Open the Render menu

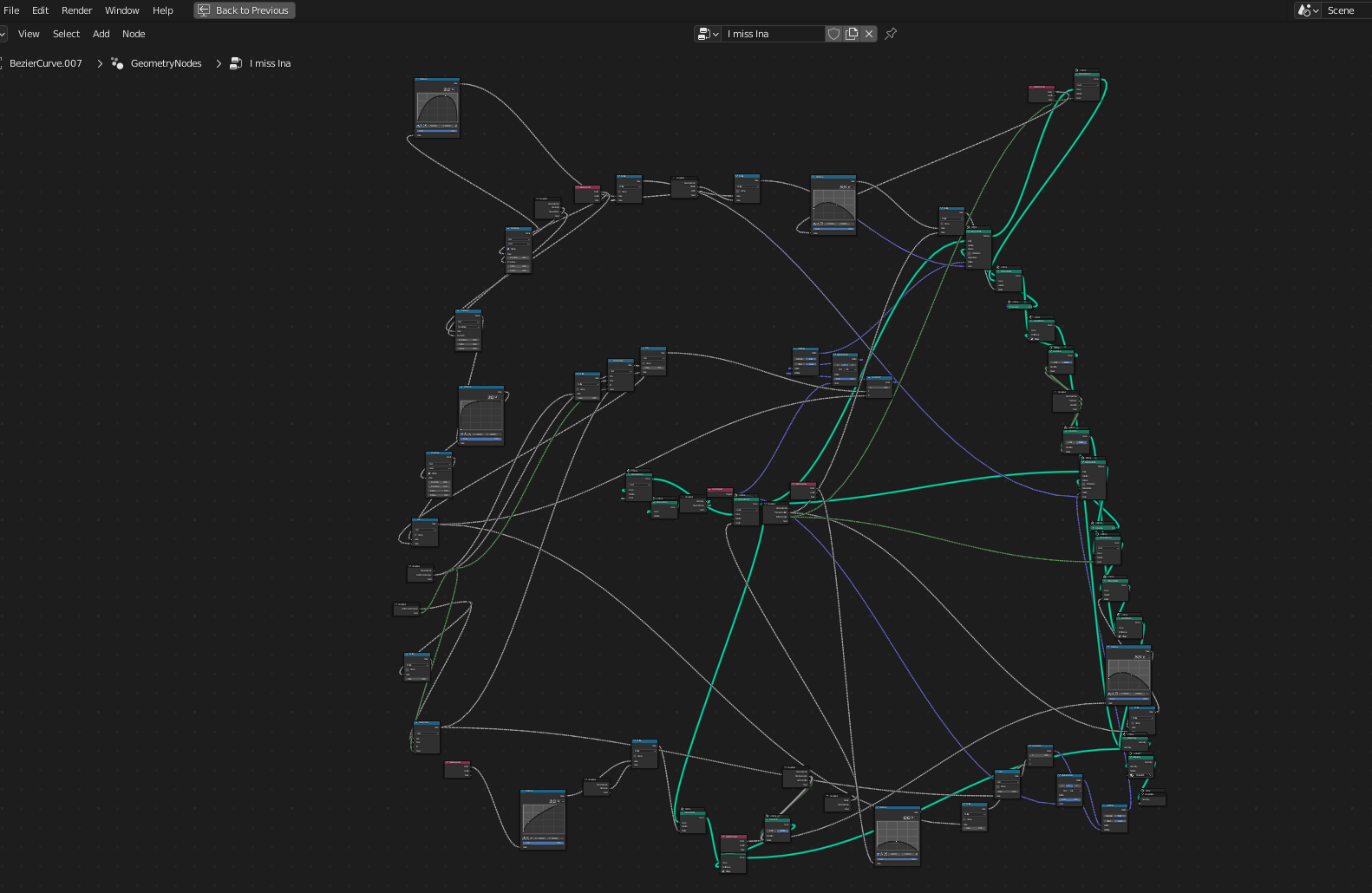76,10
